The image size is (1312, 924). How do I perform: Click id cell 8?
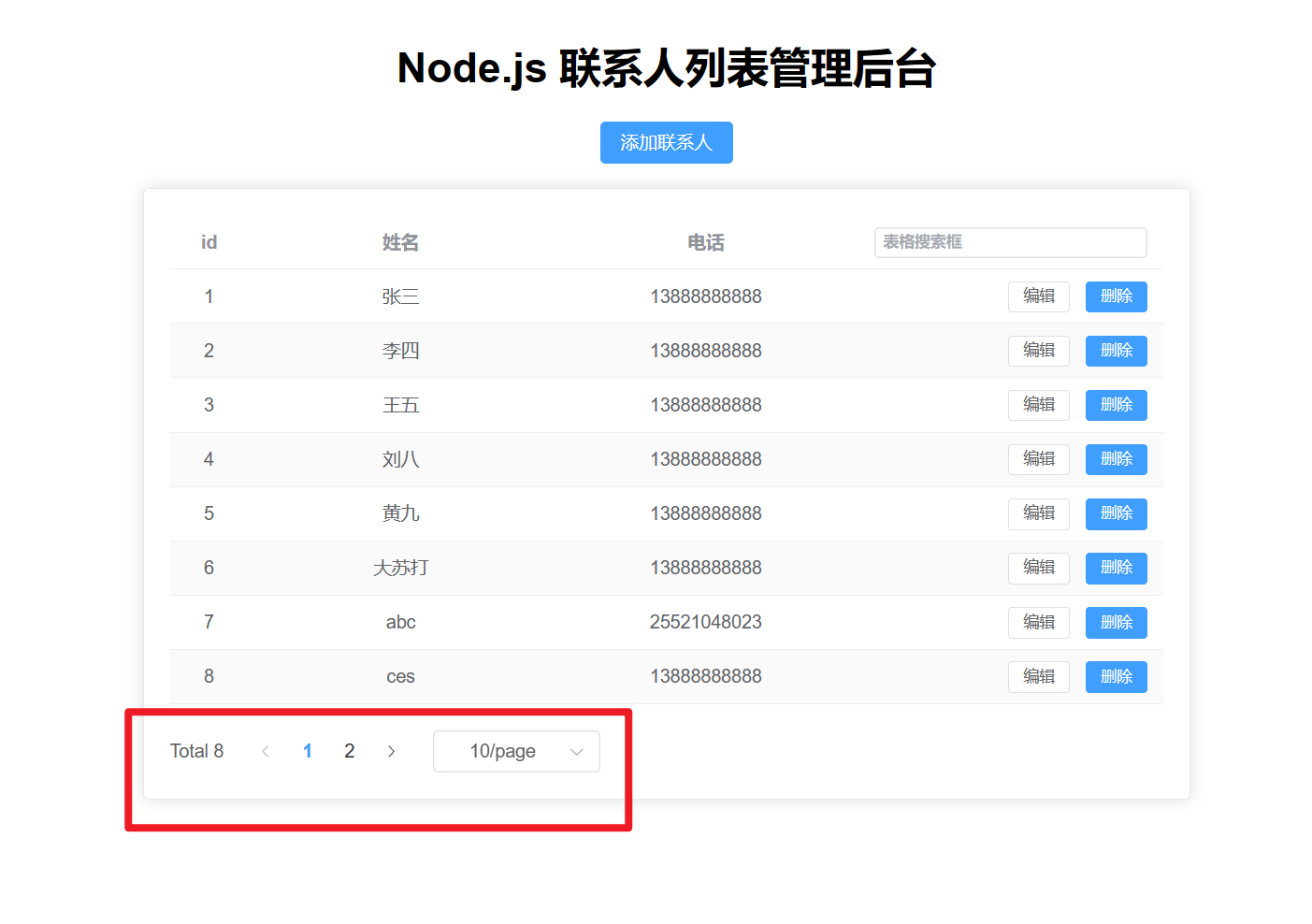(x=209, y=676)
